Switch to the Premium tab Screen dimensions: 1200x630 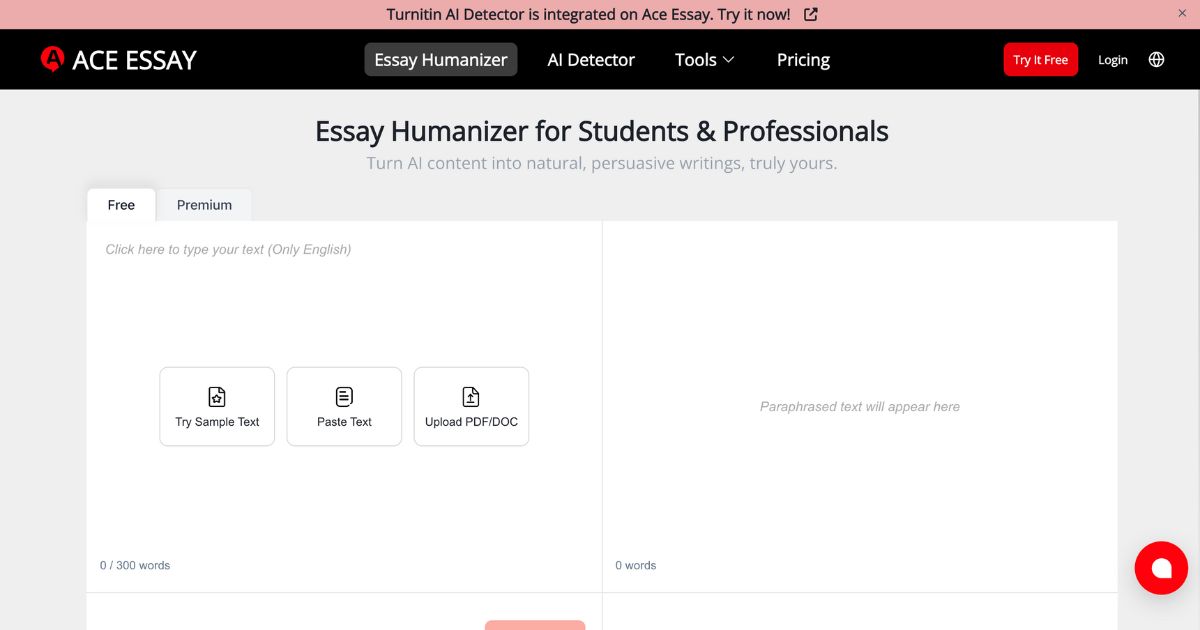pos(204,204)
